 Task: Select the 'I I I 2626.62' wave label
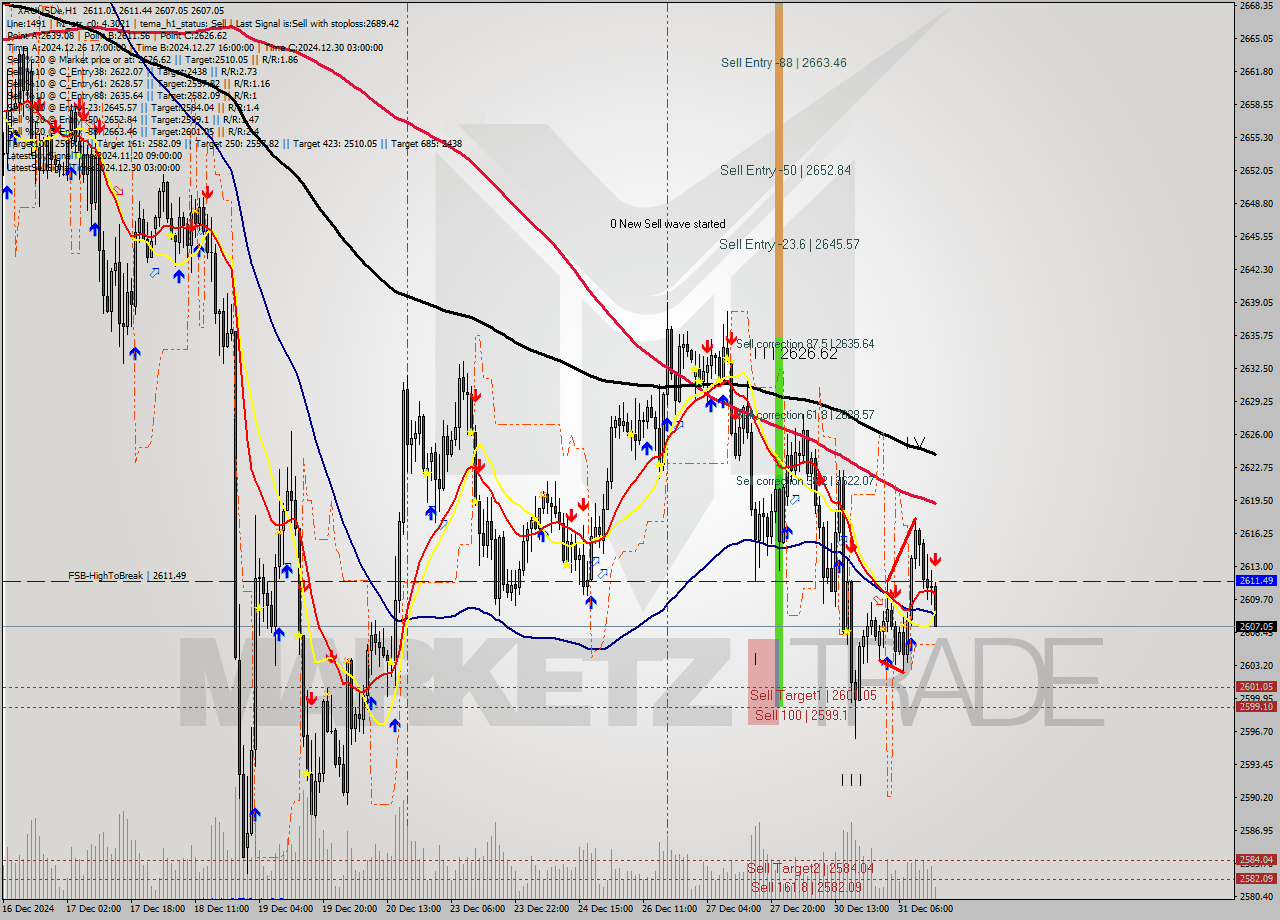pos(795,354)
